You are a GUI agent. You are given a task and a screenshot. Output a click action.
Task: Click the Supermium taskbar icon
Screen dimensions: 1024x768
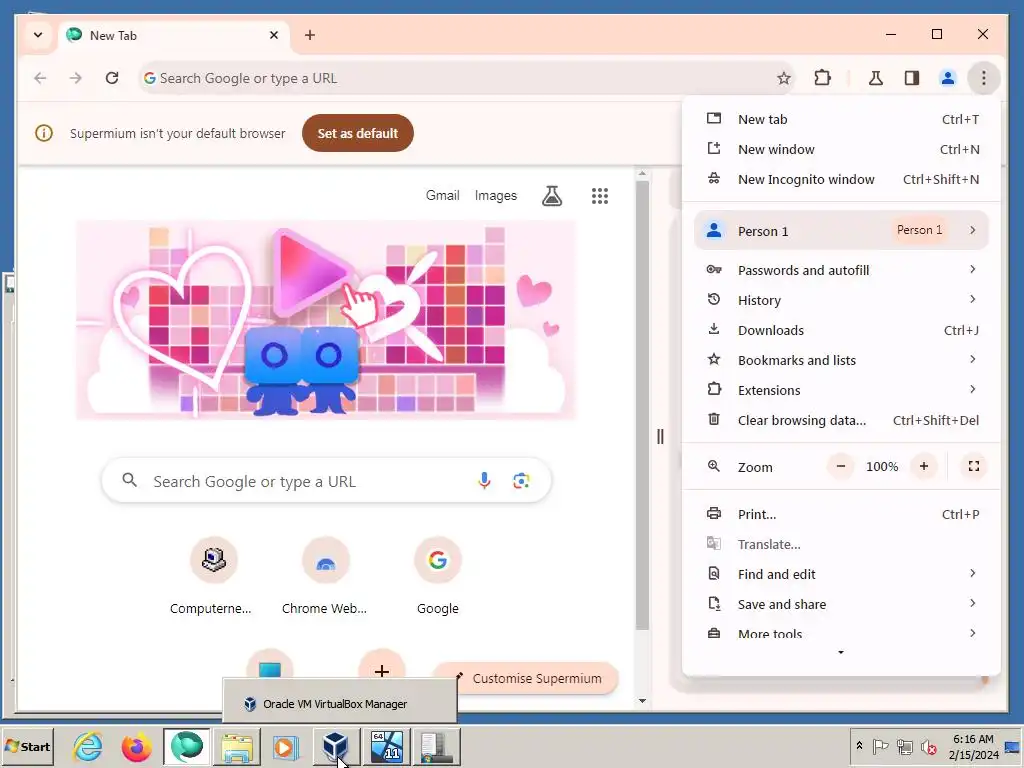point(187,746)
